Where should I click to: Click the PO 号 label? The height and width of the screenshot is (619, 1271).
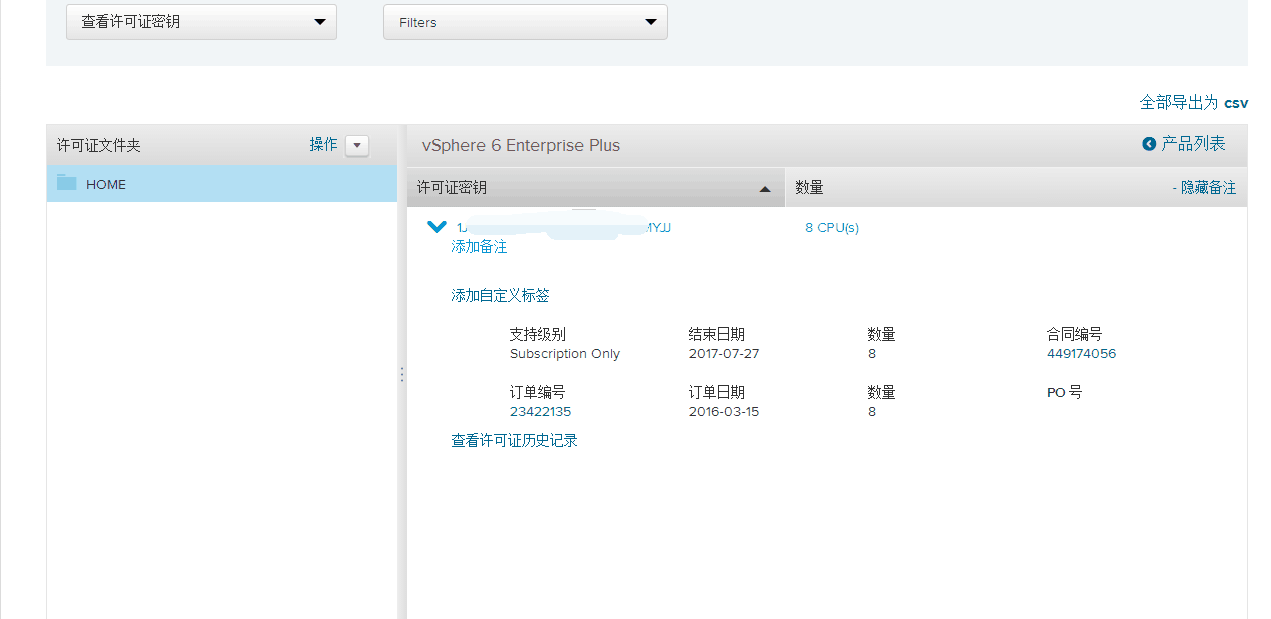(x=1065, y=392)
